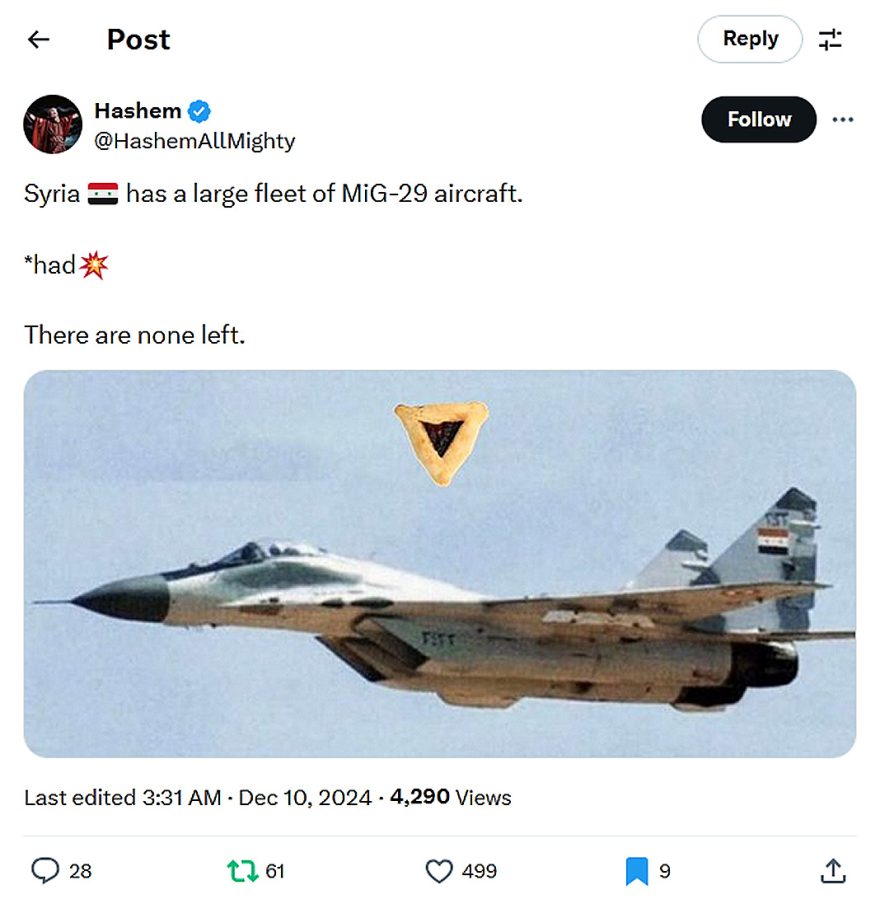
Task: Toggle the bookmark icon
Action: 636,871
